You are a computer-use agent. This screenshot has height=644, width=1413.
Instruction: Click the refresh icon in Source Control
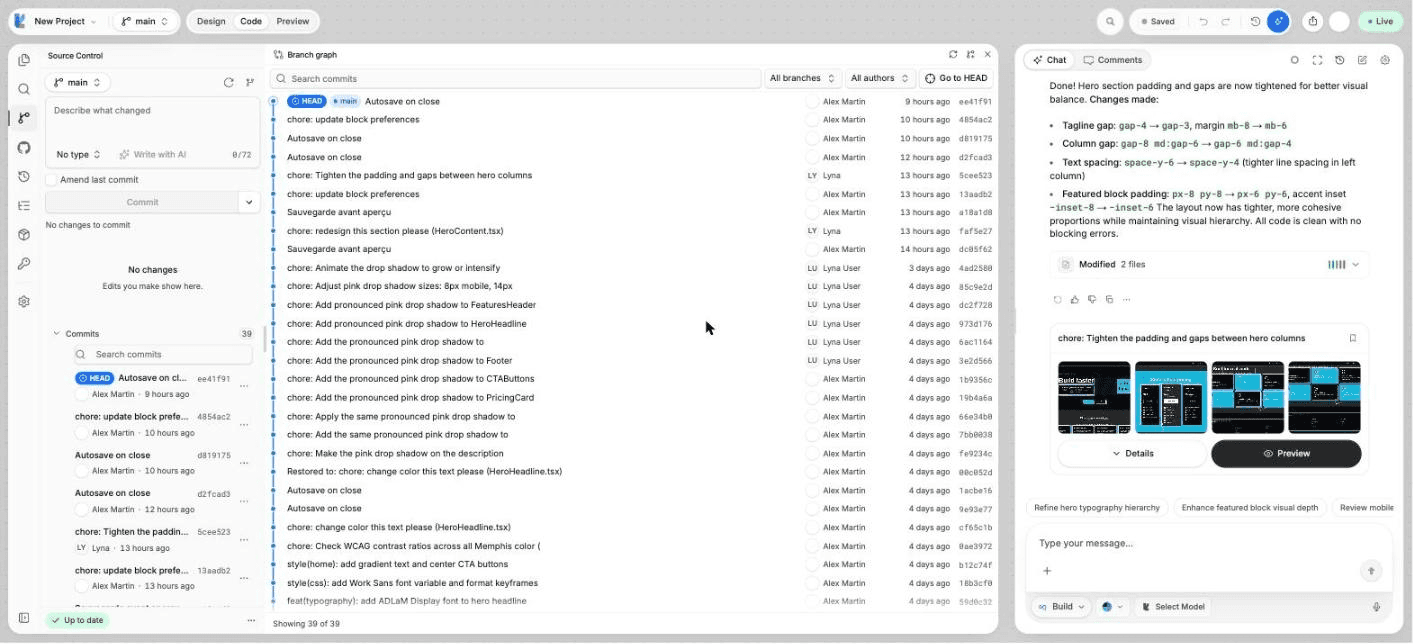point(229,83)
